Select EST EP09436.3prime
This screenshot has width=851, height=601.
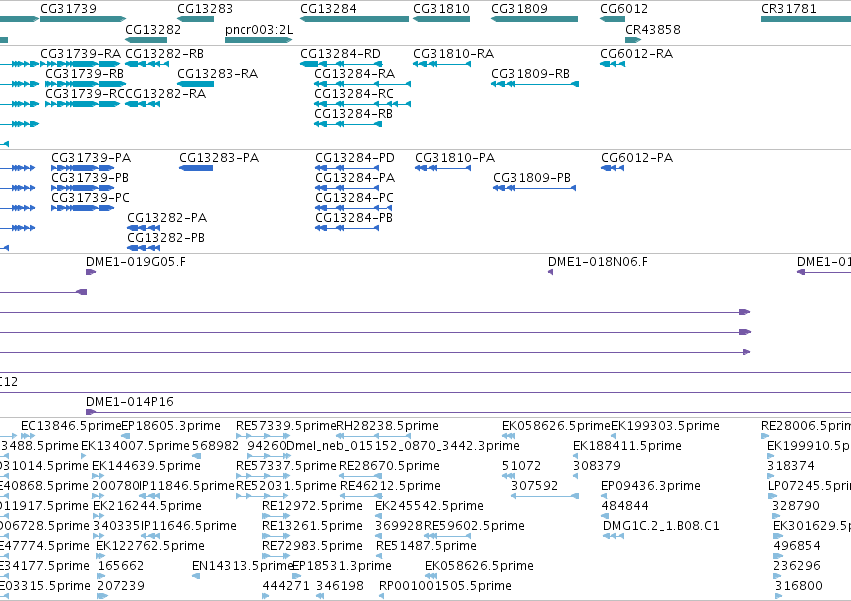pos(604,496)
